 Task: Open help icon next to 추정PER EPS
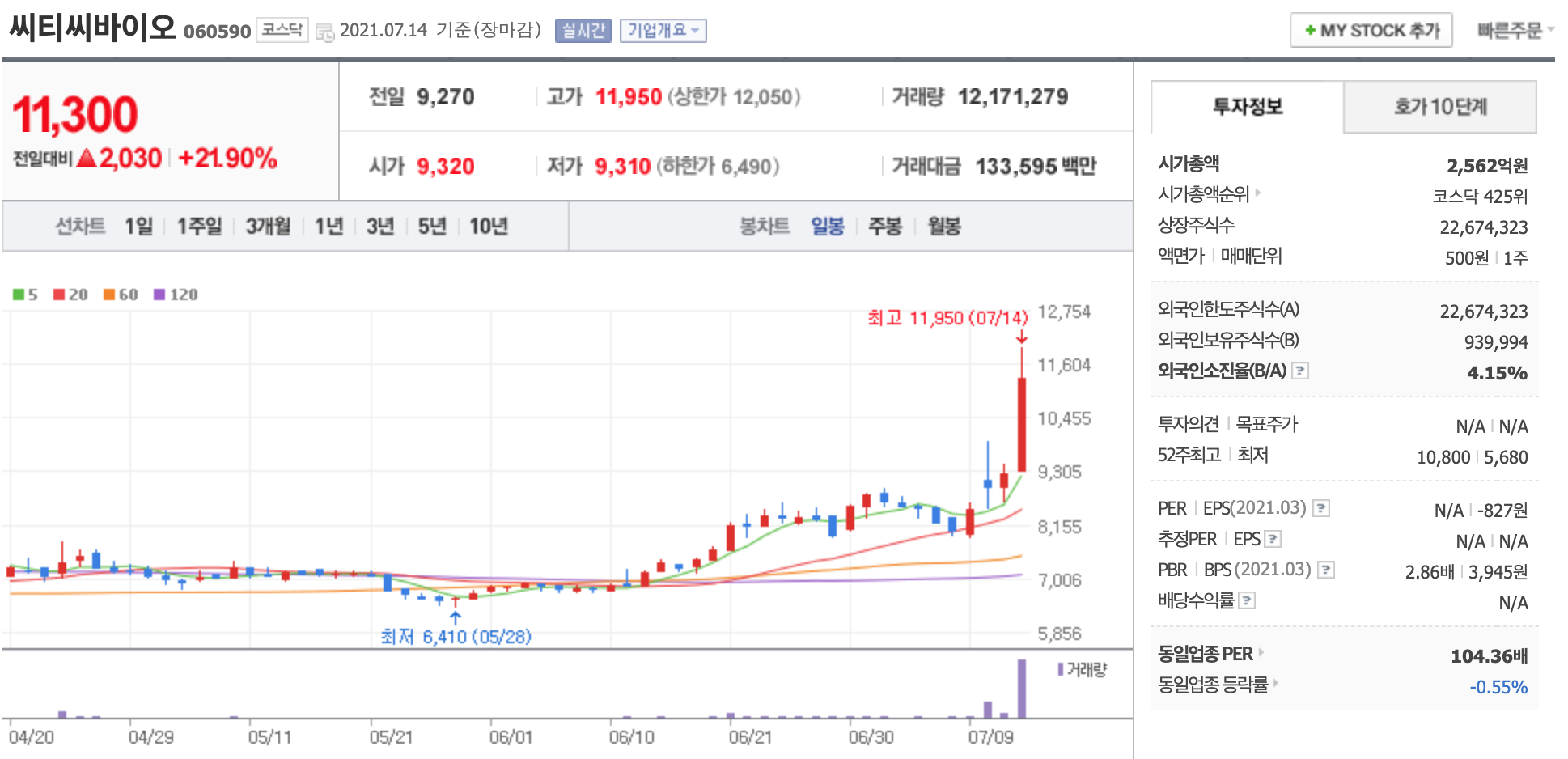click(1273, 539)
